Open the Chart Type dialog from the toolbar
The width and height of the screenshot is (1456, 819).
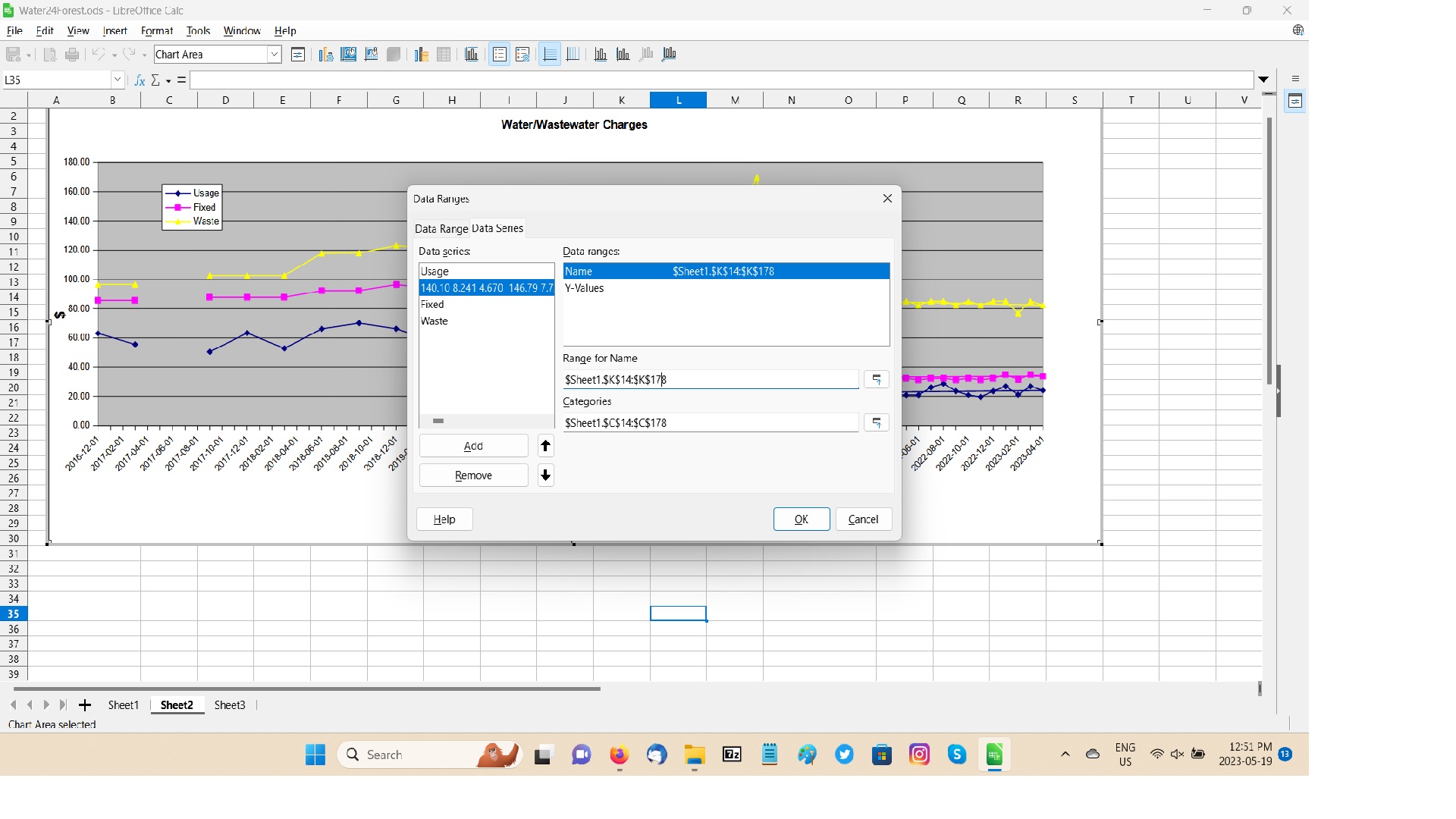coord(325,54)
